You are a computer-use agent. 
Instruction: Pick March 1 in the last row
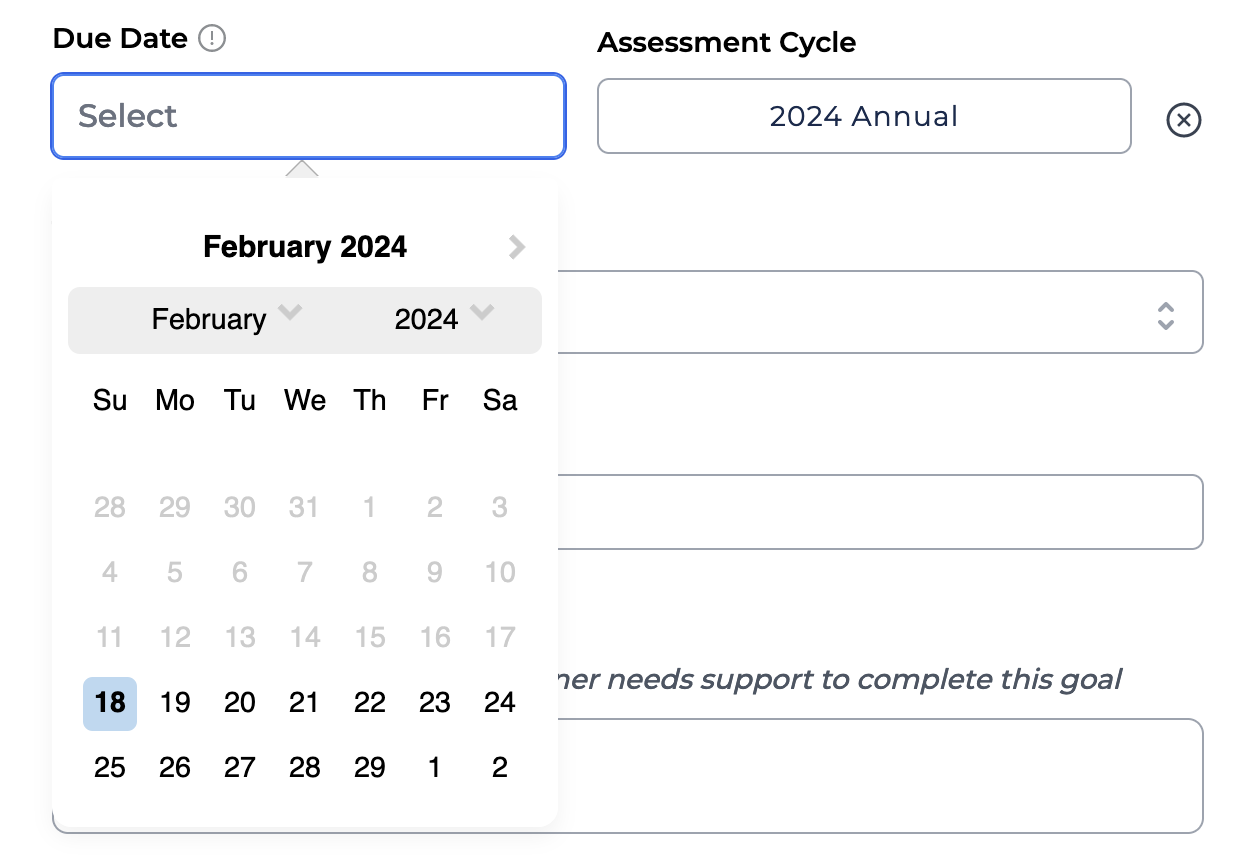click(434, 768)
